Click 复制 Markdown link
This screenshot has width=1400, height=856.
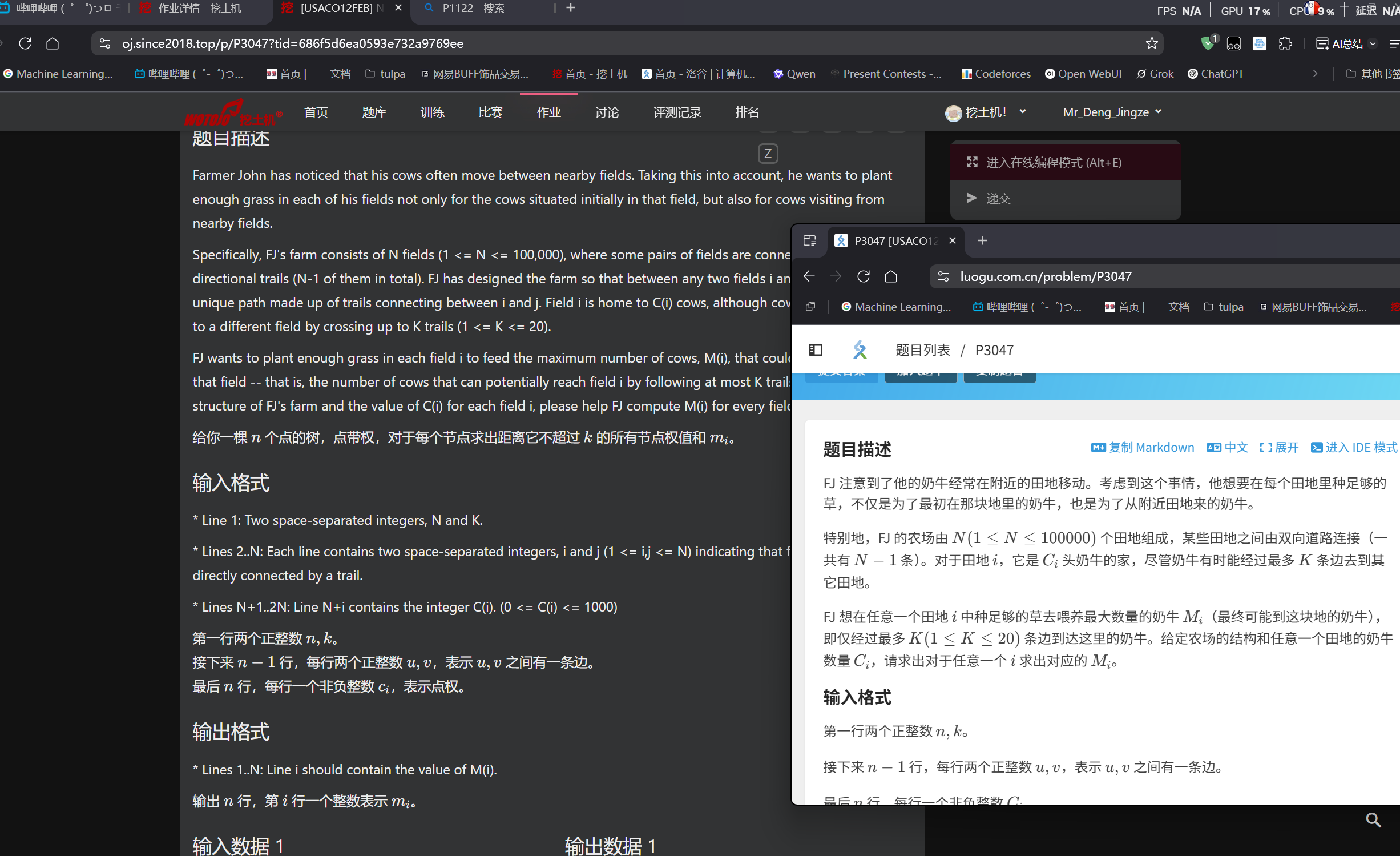[1143, 448]
